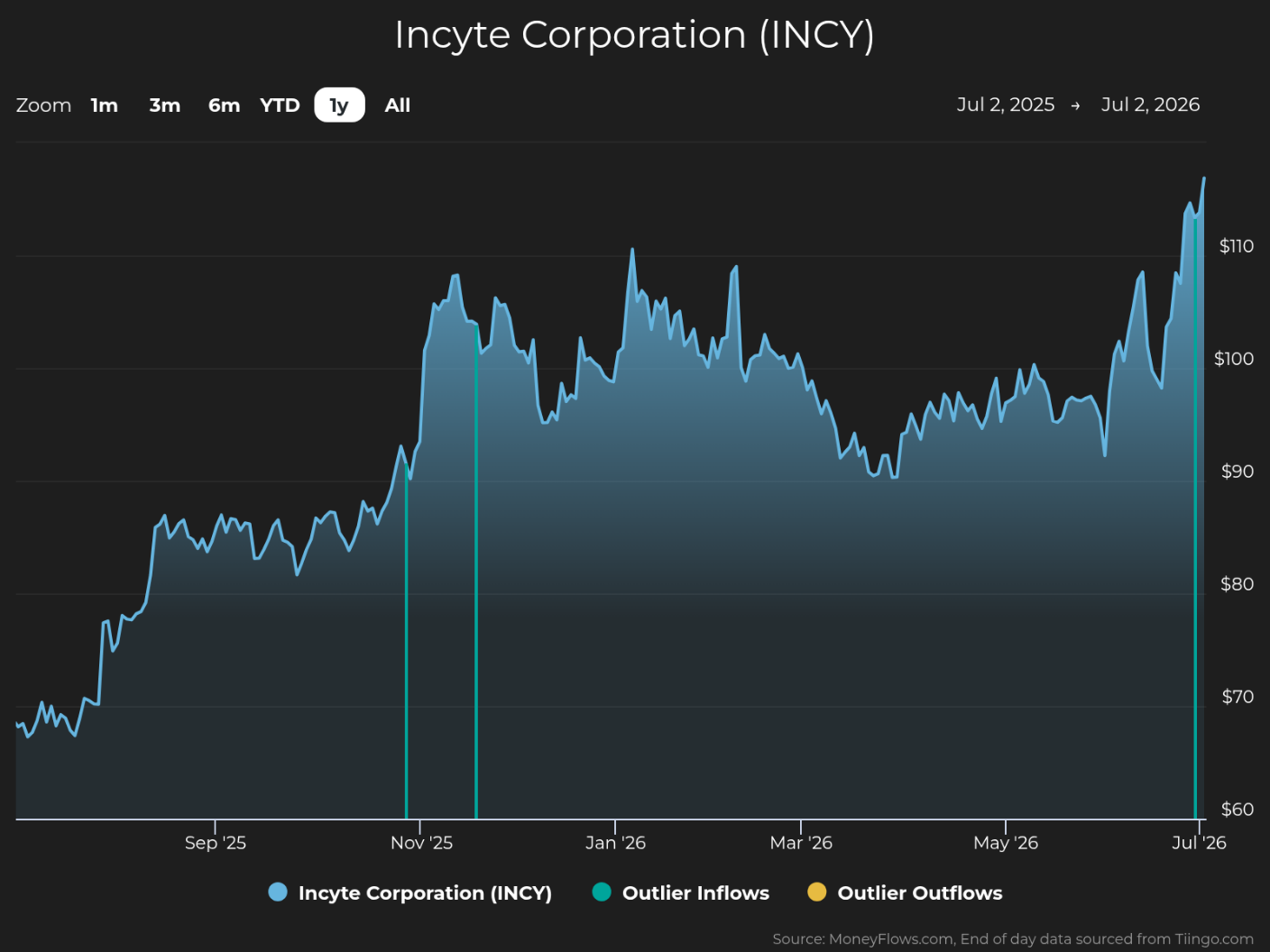1270x952 pixels.
Task: Toggle the Incyte Corporation (INCY) legend series
Action: pyautogui.click(x=410, y=892)
